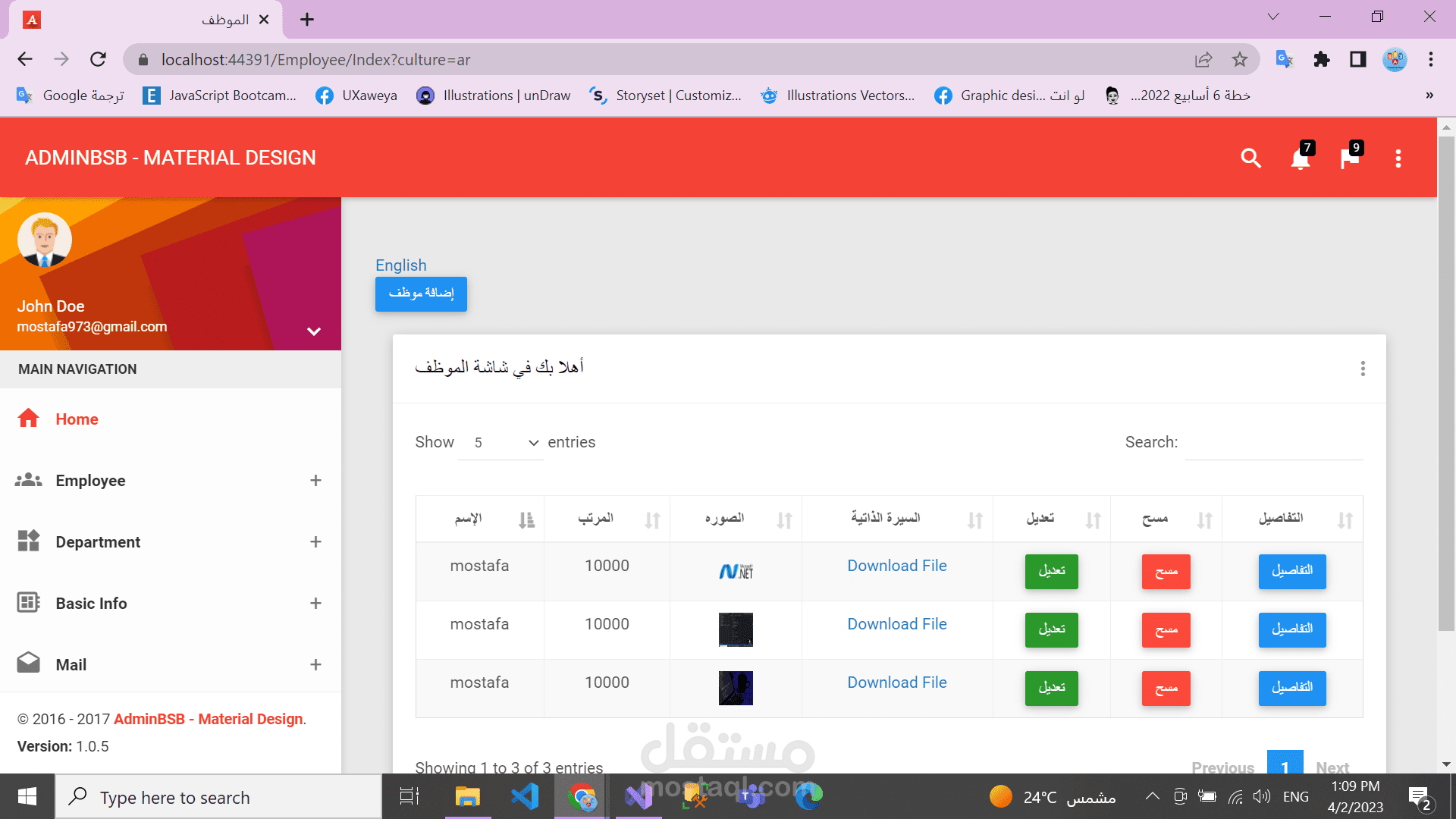
Task: Expand the Employee sidebar section
Action: tap(315, 480)
